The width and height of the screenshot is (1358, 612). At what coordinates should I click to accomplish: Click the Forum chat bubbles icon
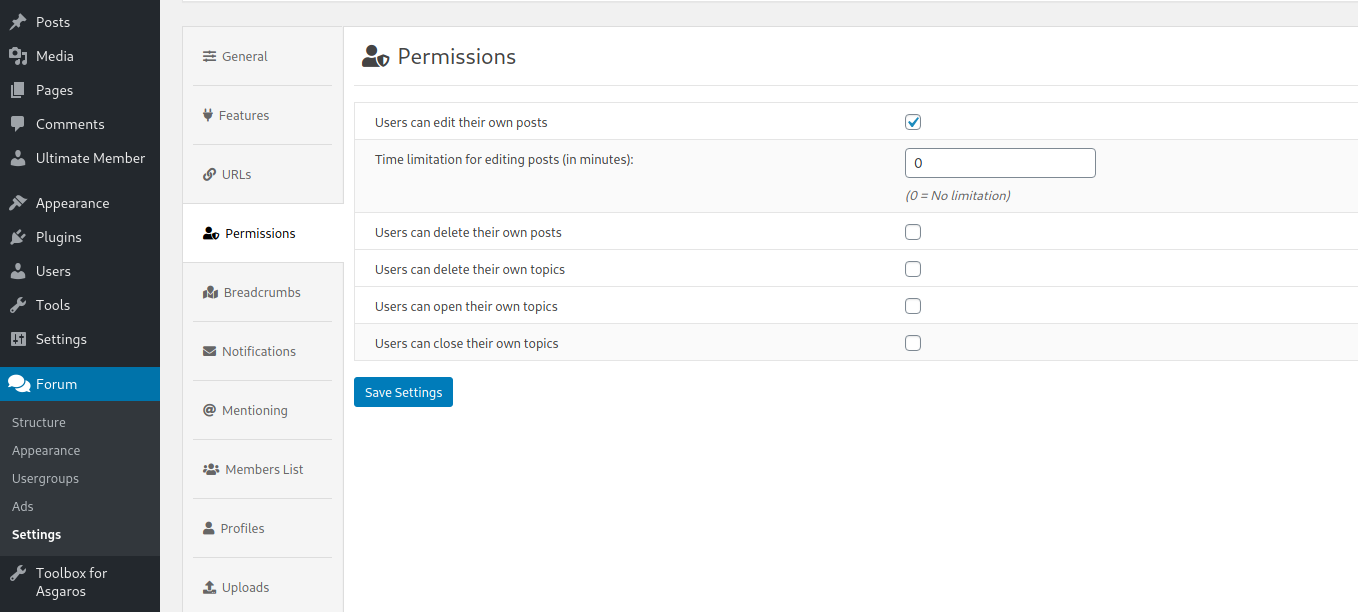click(x=19, y=384)
